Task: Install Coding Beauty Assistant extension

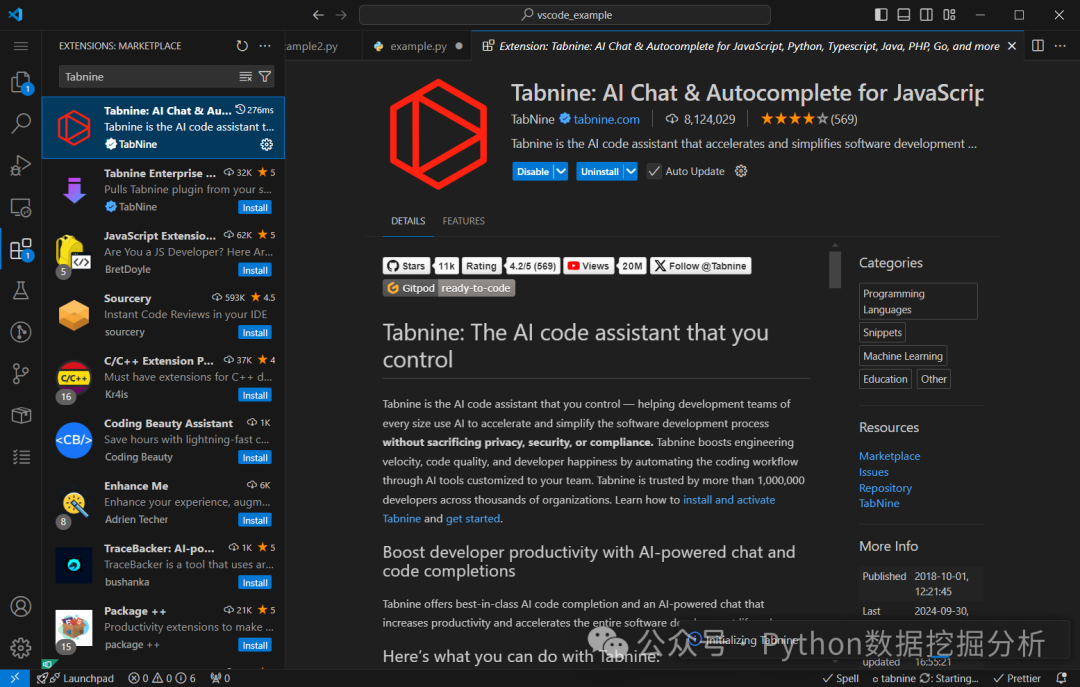Action: [x=255, y=458]
